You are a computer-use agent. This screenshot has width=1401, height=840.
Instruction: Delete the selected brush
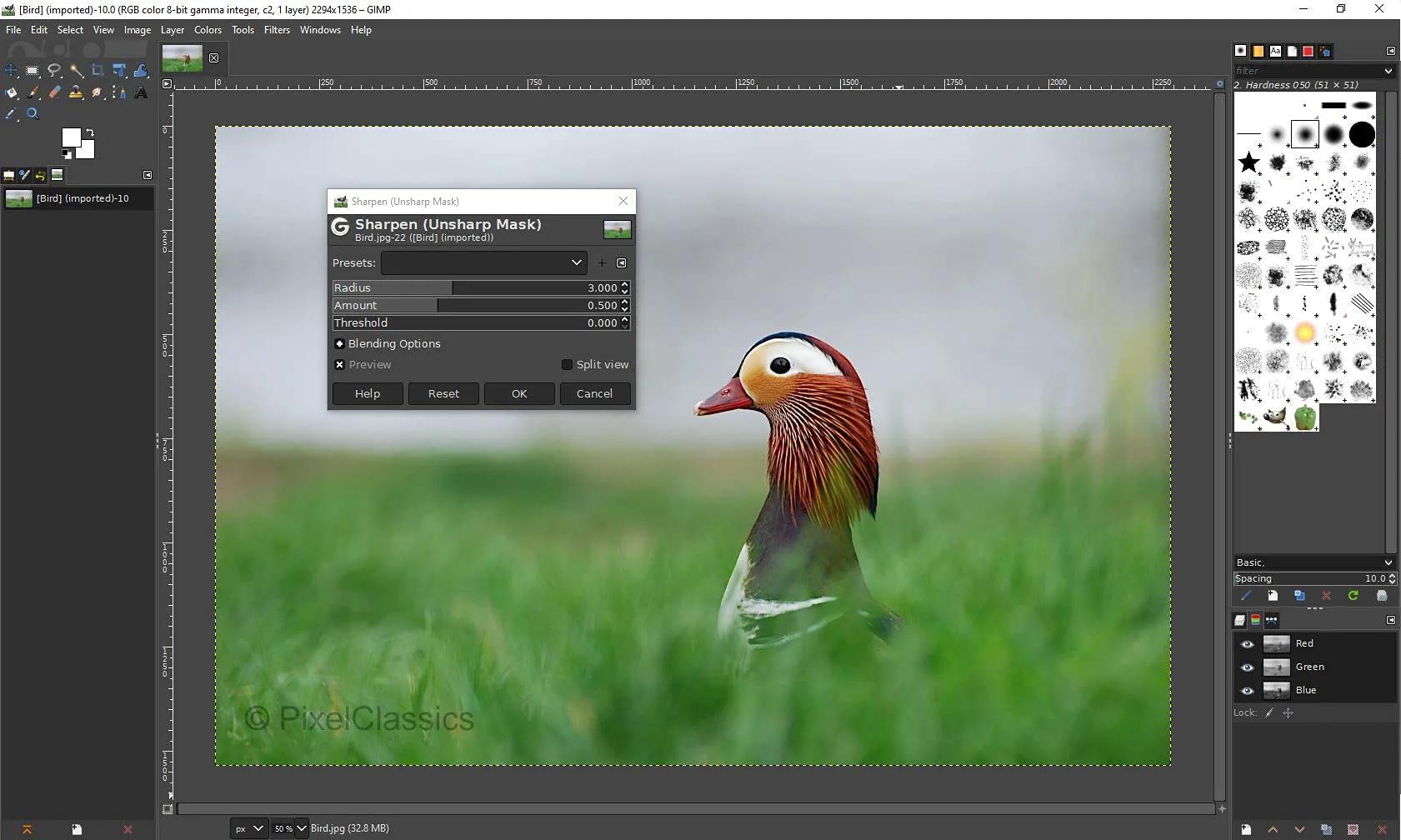pos(1327,595)
